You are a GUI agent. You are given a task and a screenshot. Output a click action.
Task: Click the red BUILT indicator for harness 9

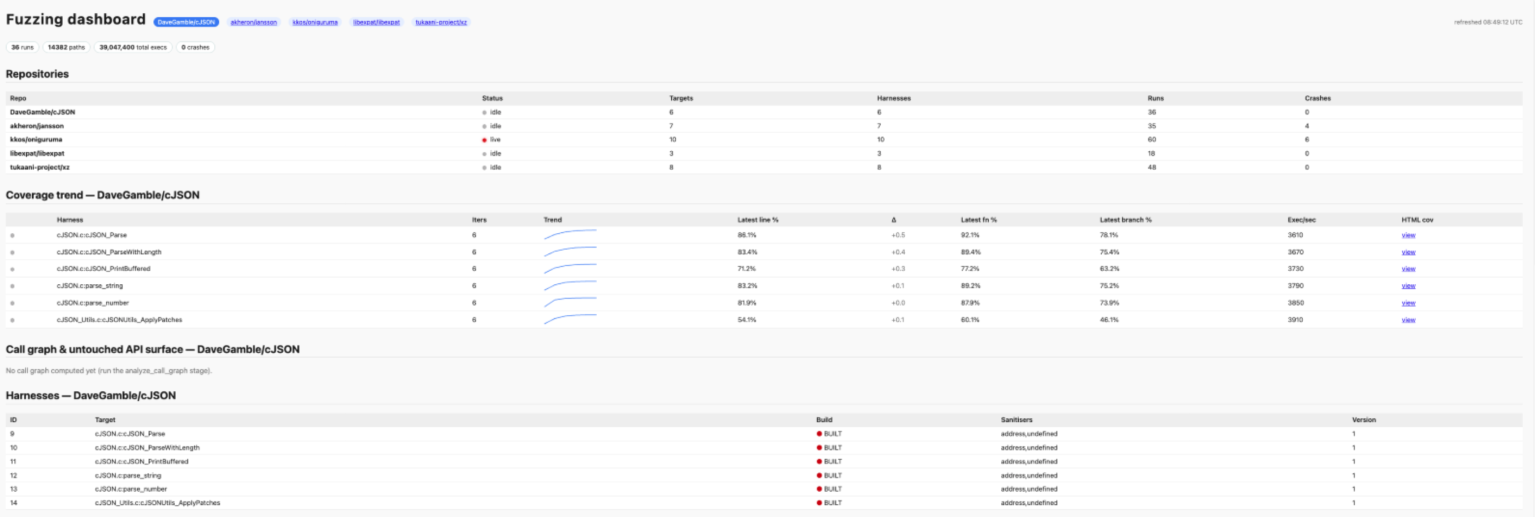coord(819,434)
